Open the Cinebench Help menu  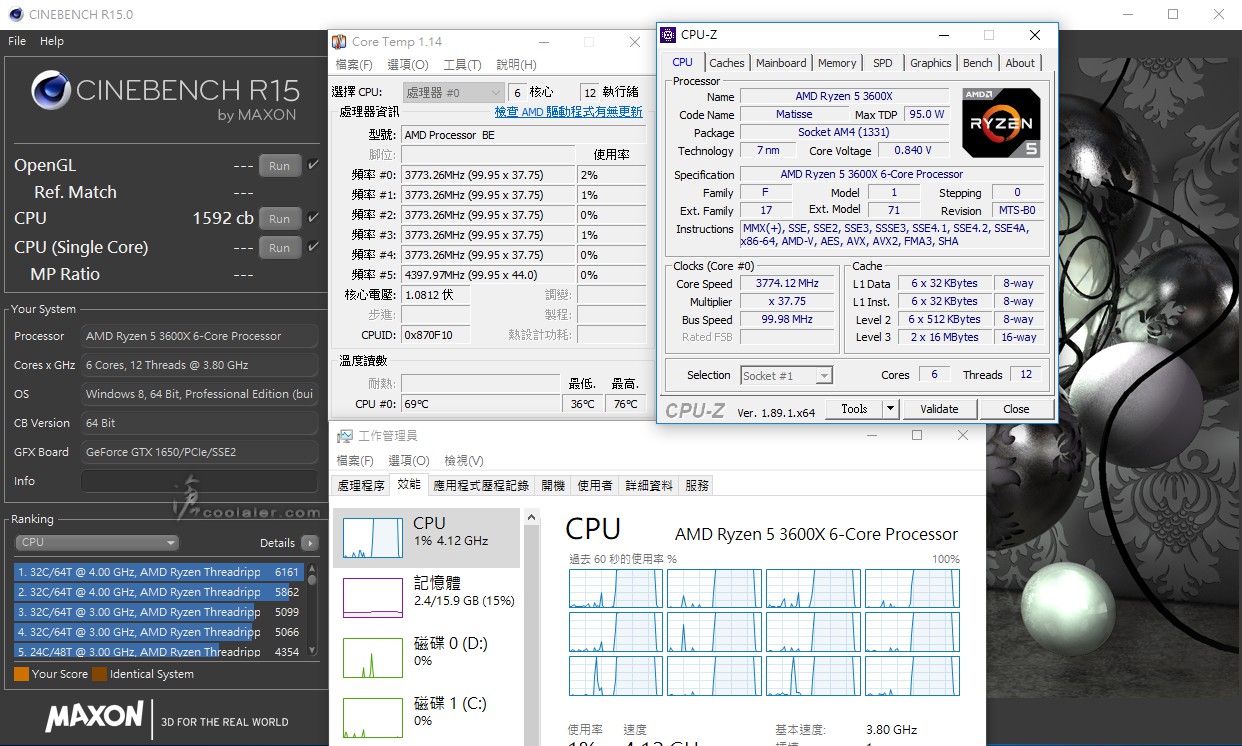point(52,41)
